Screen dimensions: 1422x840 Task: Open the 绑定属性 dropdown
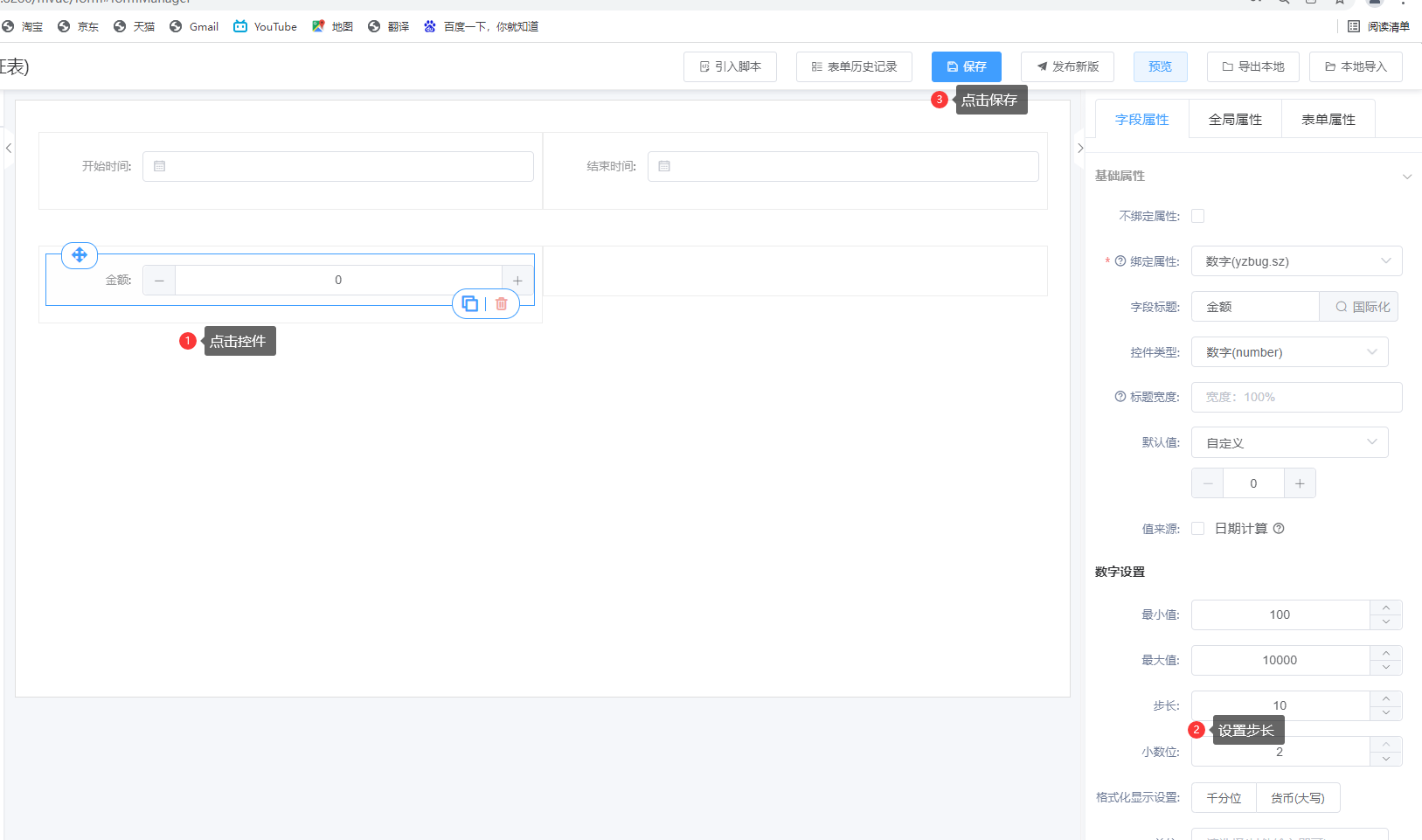click(1296, 261)
